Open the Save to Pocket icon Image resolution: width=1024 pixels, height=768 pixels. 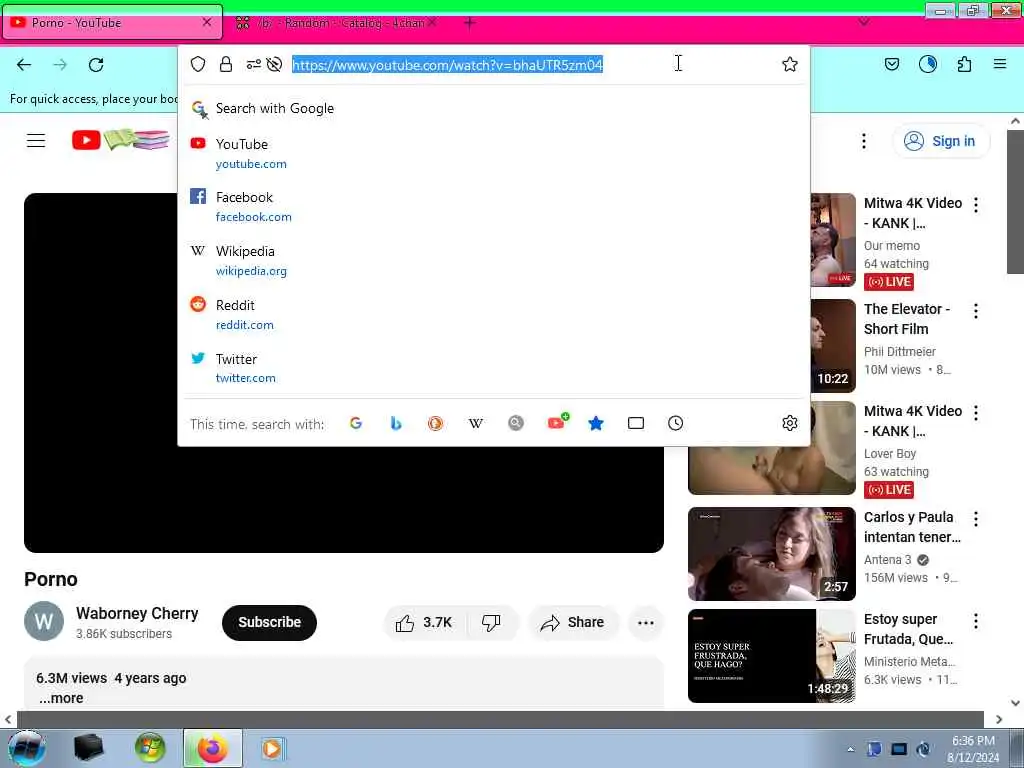[x=892, y=64]
